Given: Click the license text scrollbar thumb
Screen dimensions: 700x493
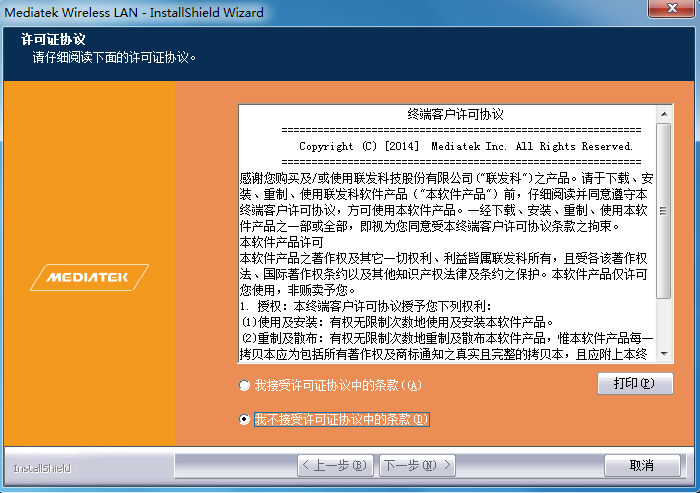Looking at the screenshot, I should [664, 211].
